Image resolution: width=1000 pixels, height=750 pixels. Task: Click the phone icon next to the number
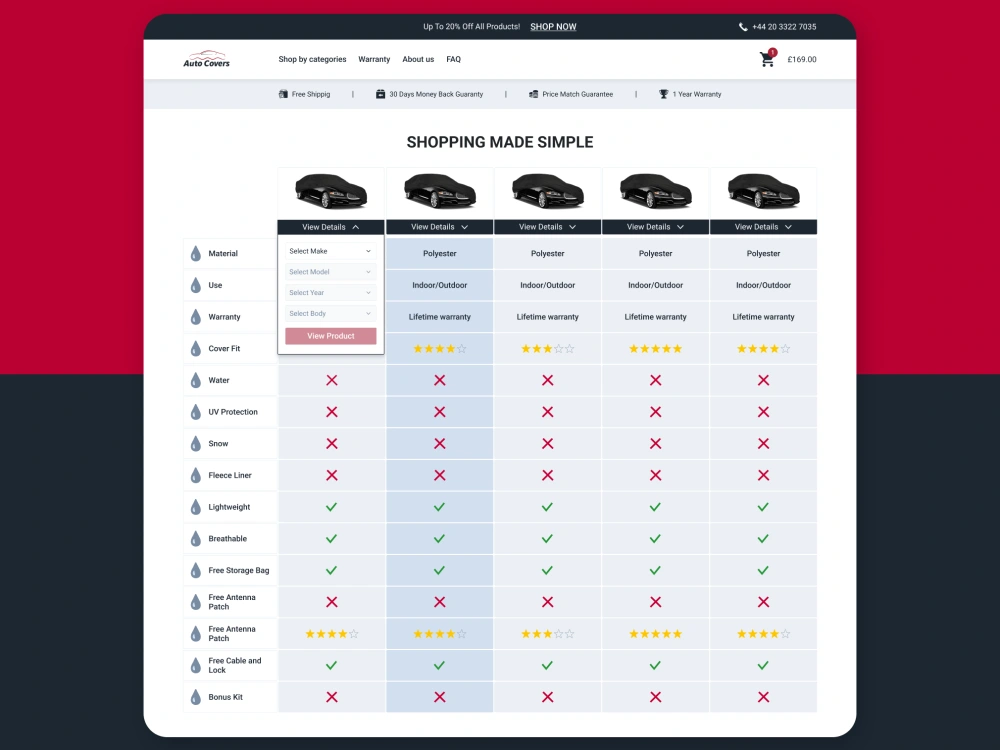[742, 27]
